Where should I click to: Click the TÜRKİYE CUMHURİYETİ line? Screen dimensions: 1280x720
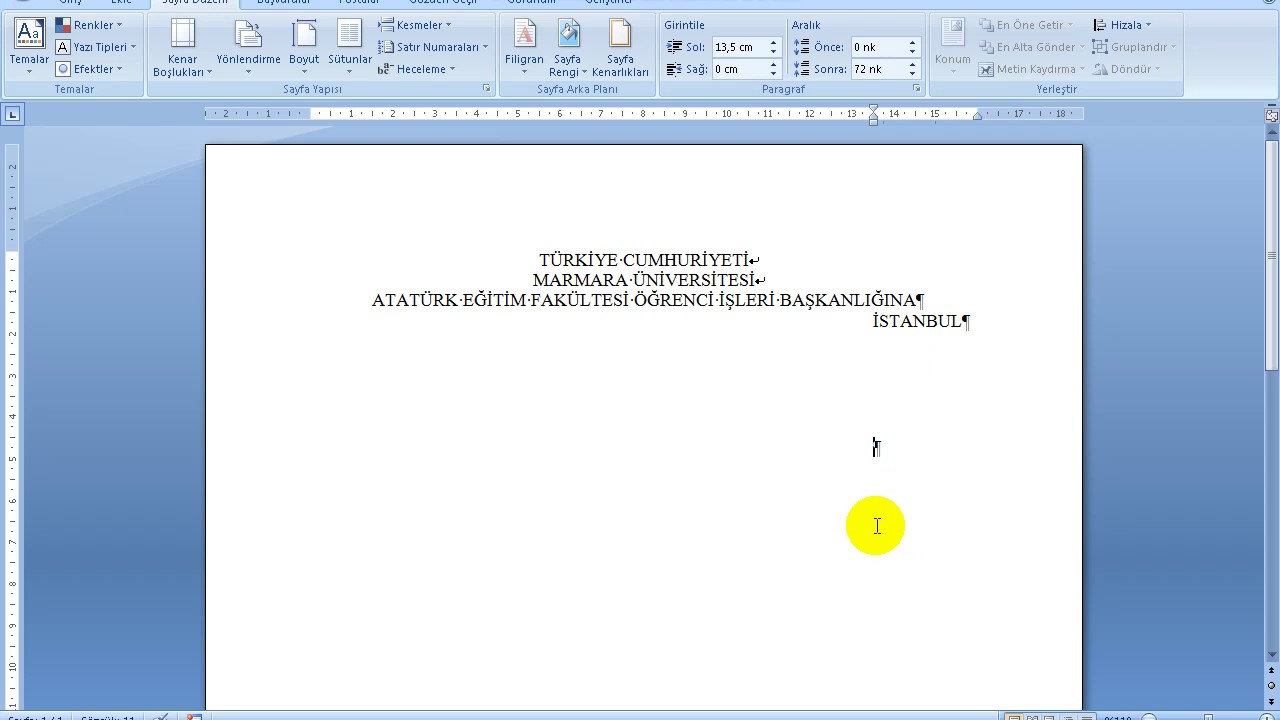(649, 260)
